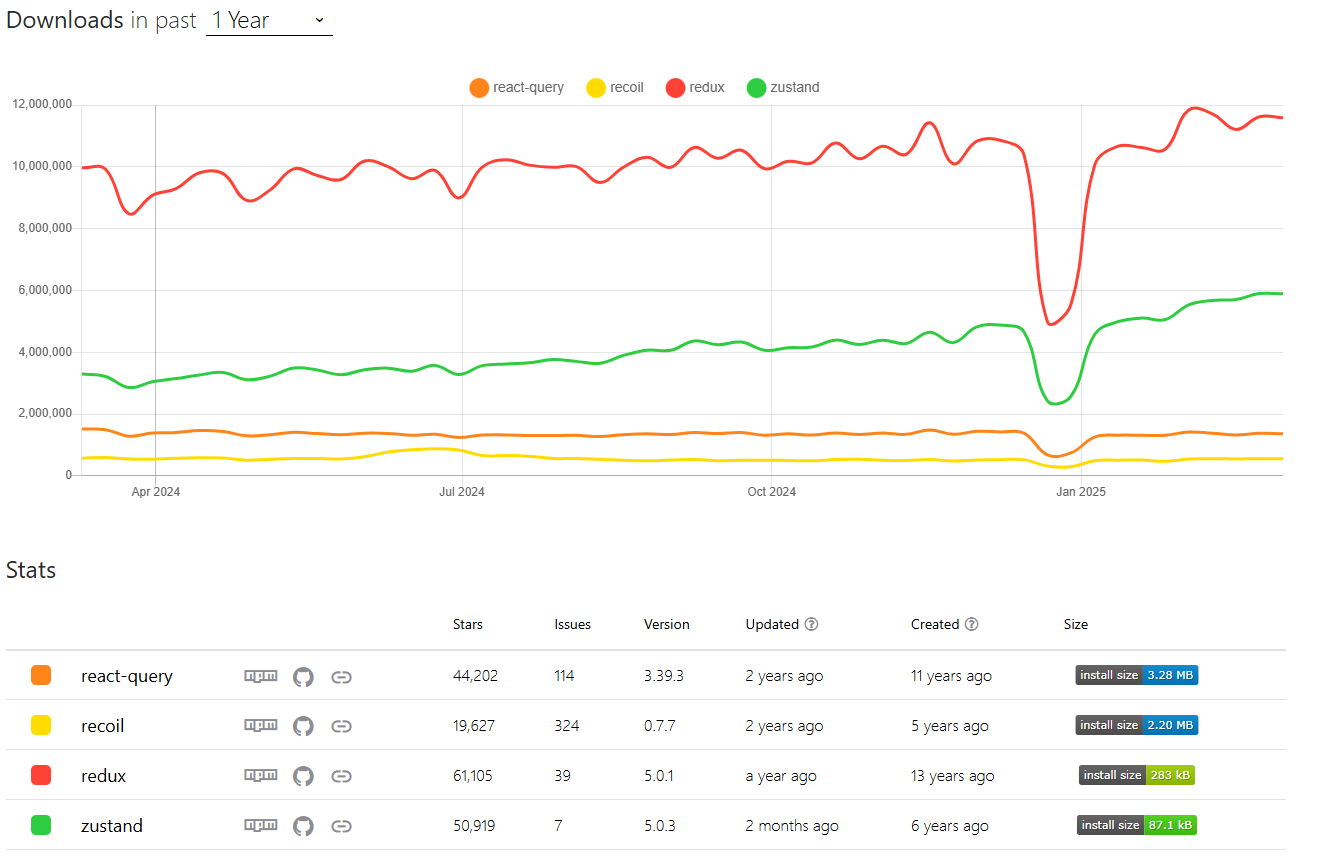Click the '11 years ago' created value
Screen dimensions: 1321x866
click(x=952, y=676)
